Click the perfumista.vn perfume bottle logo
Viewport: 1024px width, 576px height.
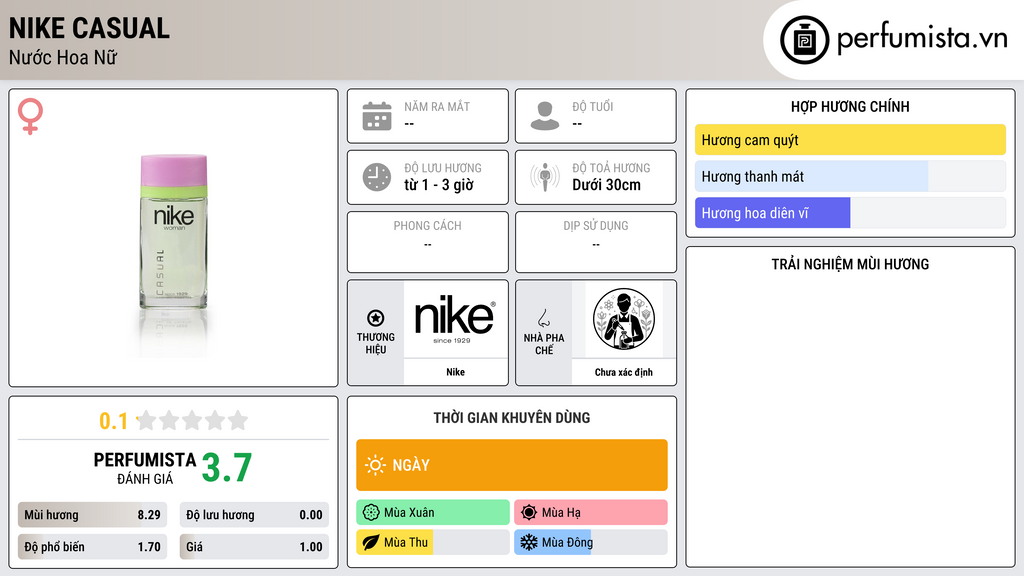click(805, 40)
